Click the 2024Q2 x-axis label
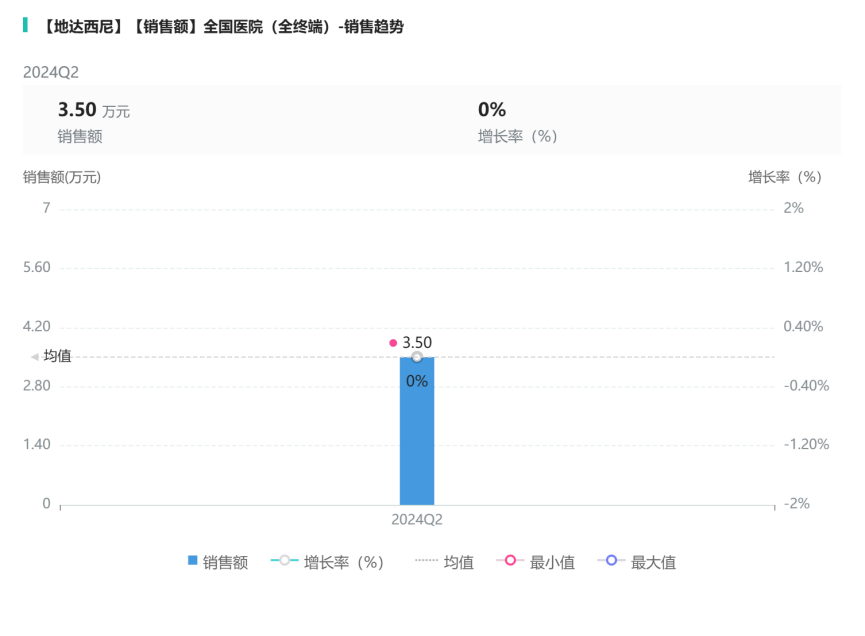 [417, 520]
